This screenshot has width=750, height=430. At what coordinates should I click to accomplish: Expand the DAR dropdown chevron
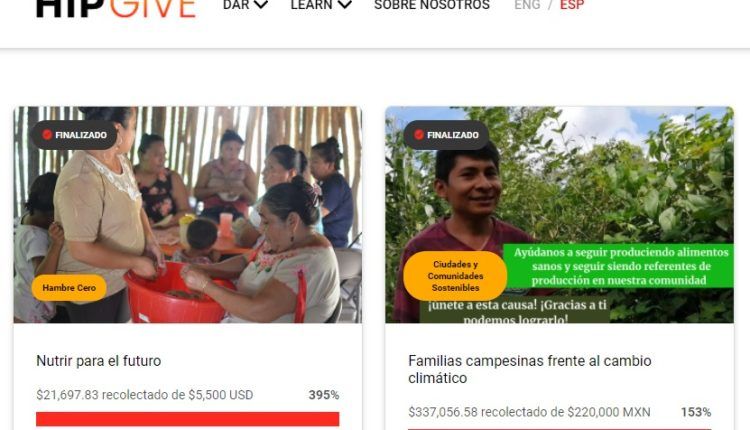coord(261,5)
